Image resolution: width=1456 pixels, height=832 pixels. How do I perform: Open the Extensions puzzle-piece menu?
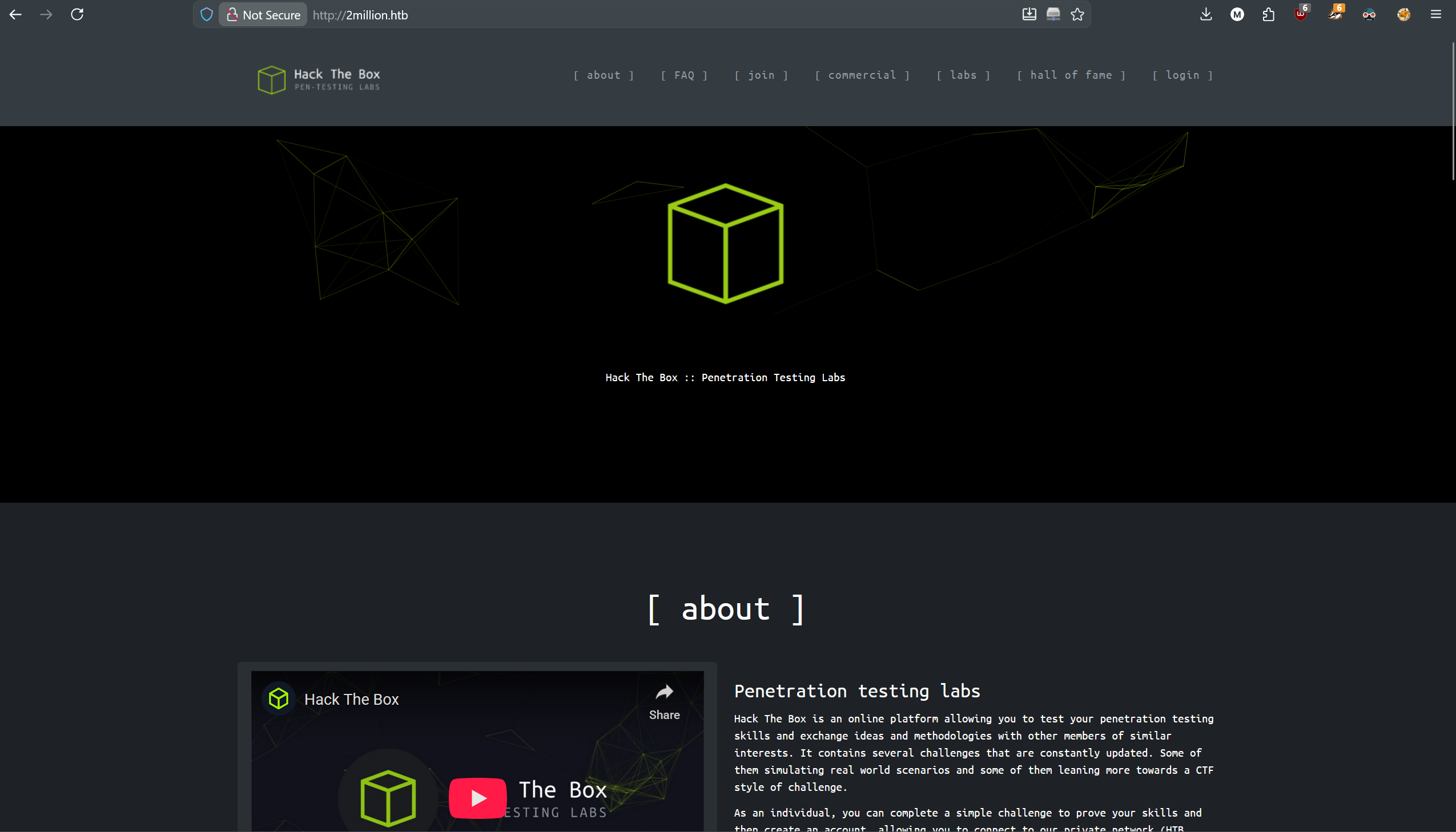click(x=1269, y=14)
